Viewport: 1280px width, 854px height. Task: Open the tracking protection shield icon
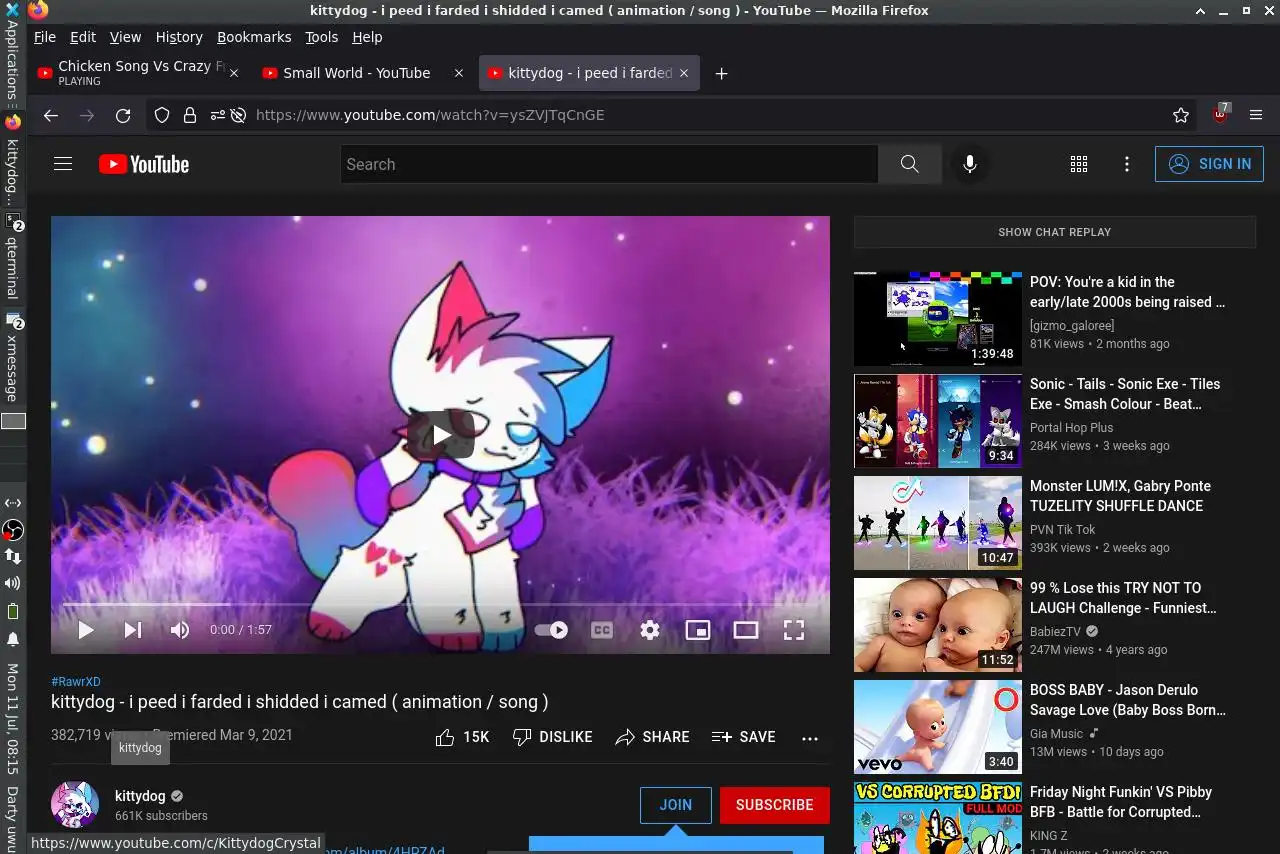162,115
